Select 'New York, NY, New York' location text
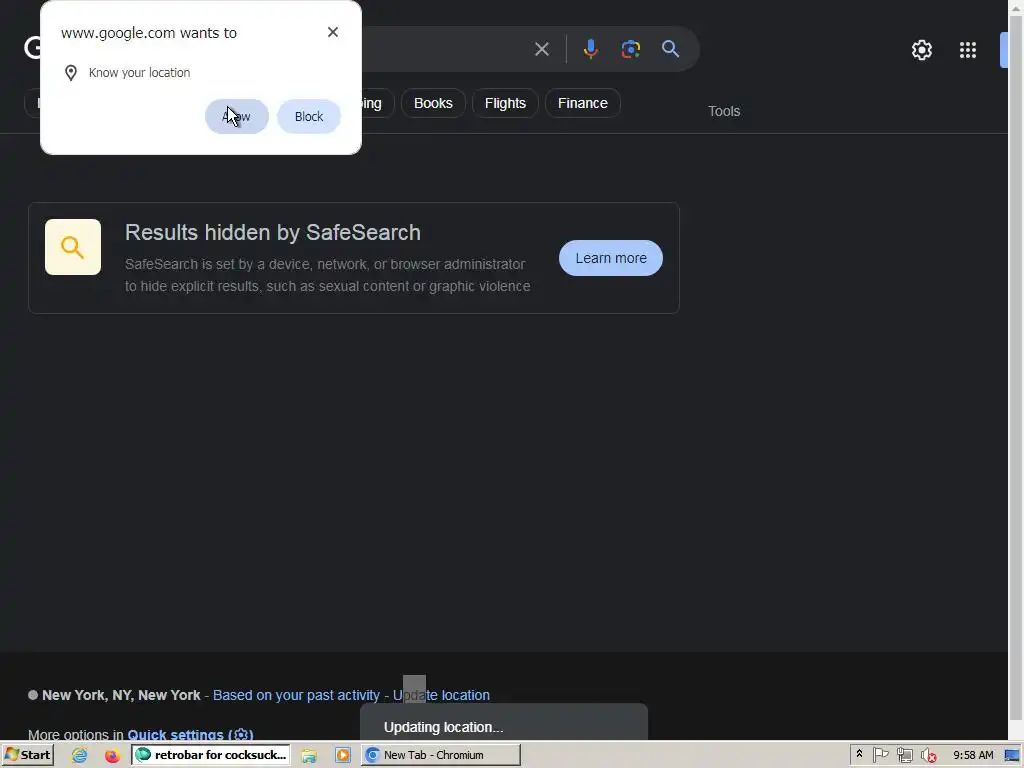The width and height of the screenshot is (1024, 768). click(121, 695)
